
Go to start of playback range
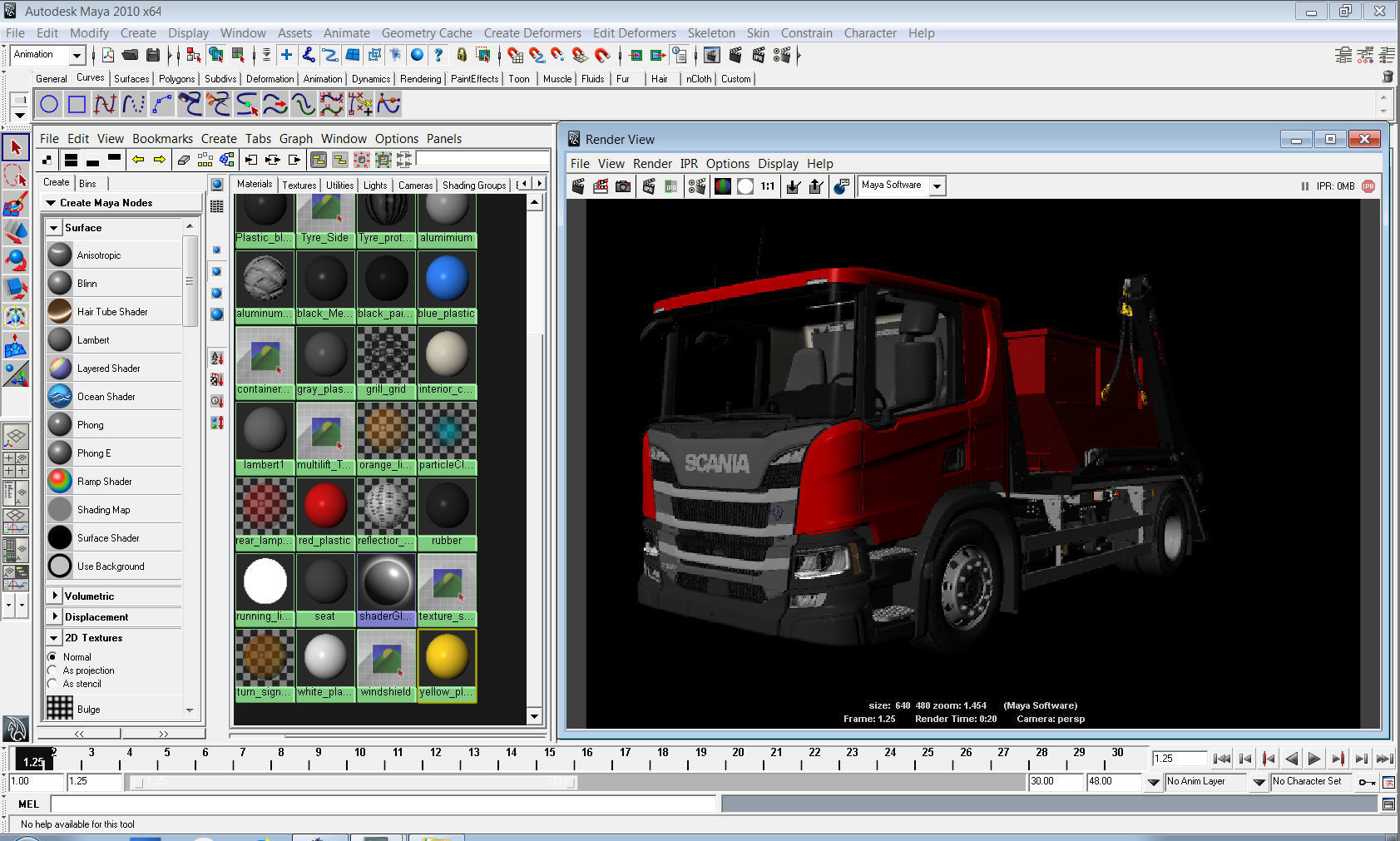[x=1221, y=759]
